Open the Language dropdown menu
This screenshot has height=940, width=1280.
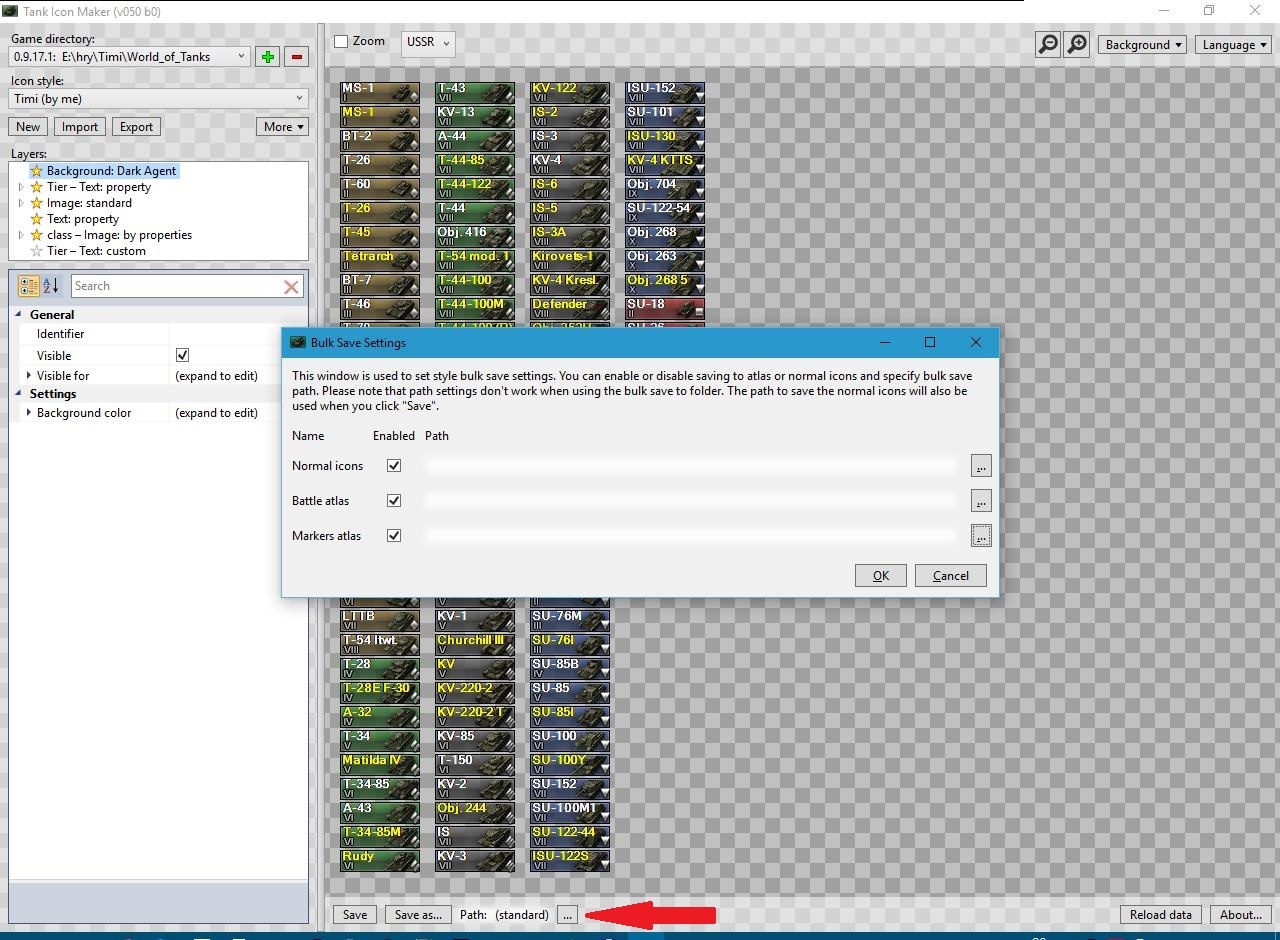click(x=1233, y=45)
